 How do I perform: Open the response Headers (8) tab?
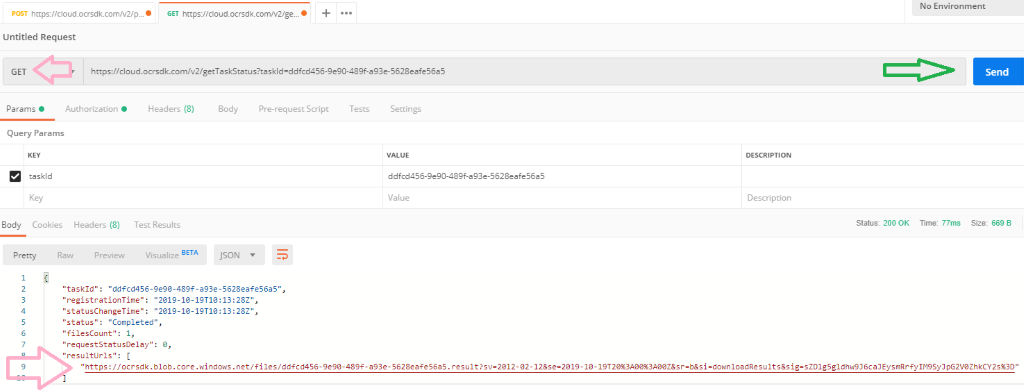click(97, 225)
